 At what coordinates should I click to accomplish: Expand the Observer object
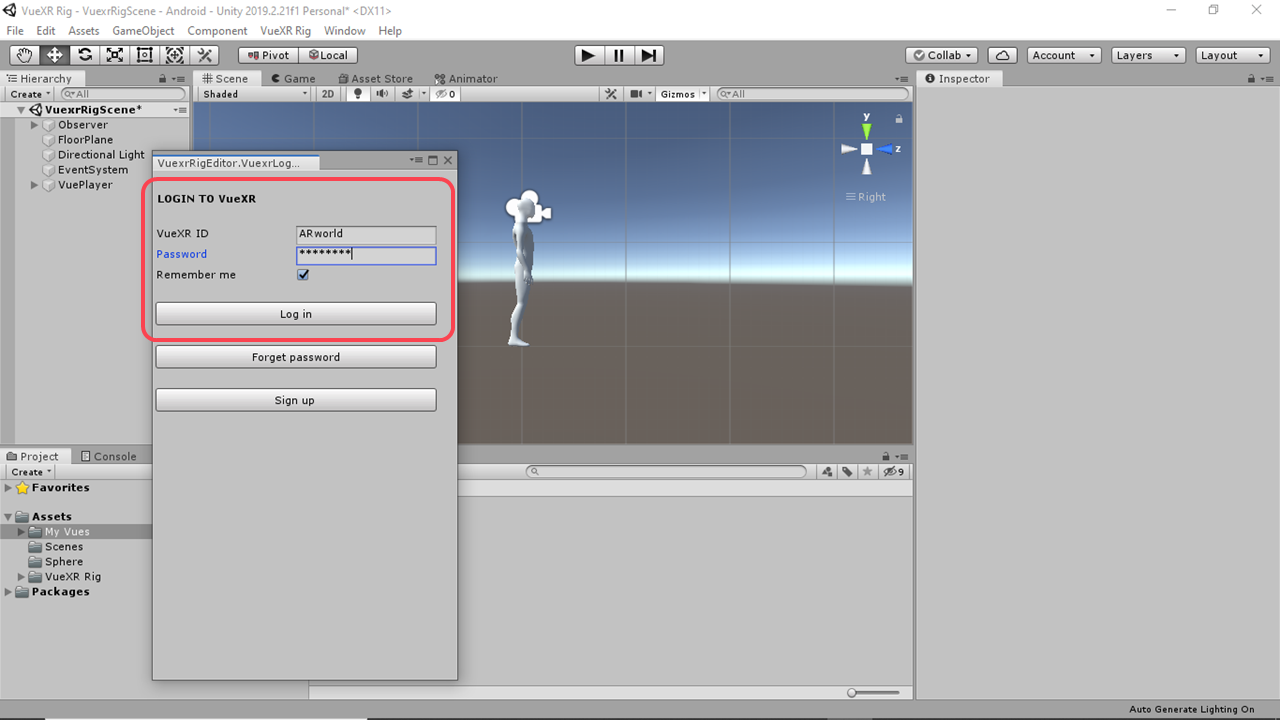click(x=35, y=125)
